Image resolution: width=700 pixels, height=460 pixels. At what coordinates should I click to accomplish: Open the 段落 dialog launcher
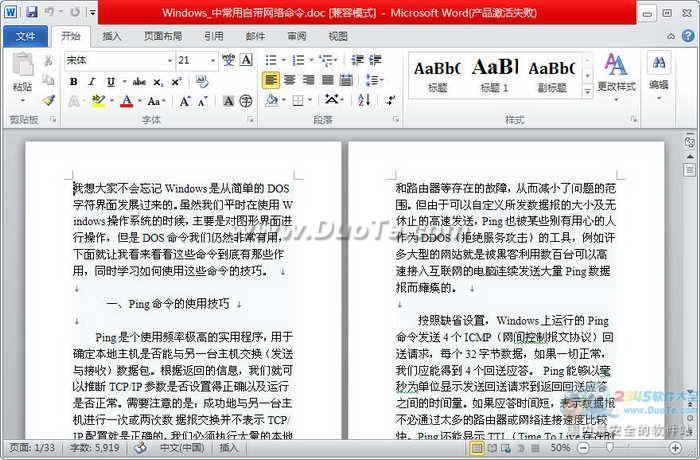[x=396, y=120]
